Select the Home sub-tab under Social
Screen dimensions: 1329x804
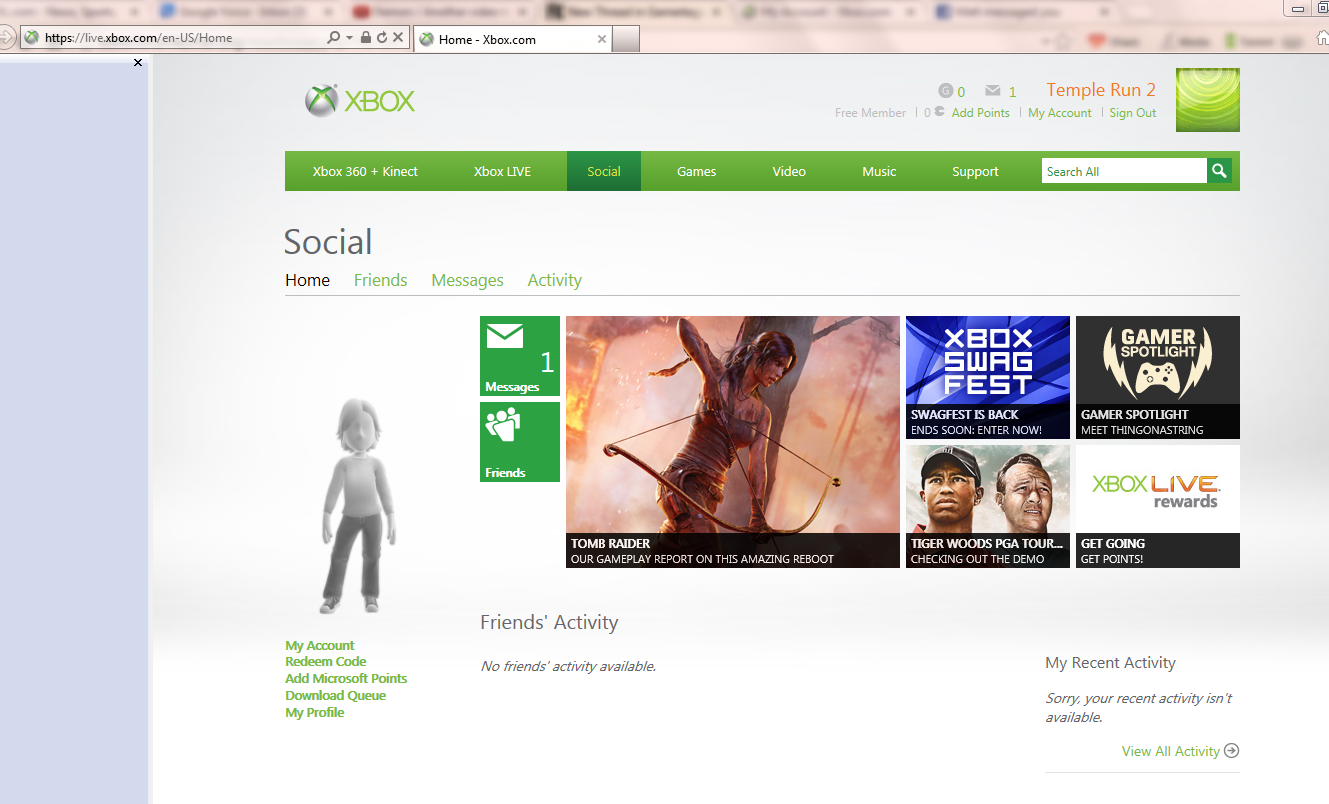[307, 280]
